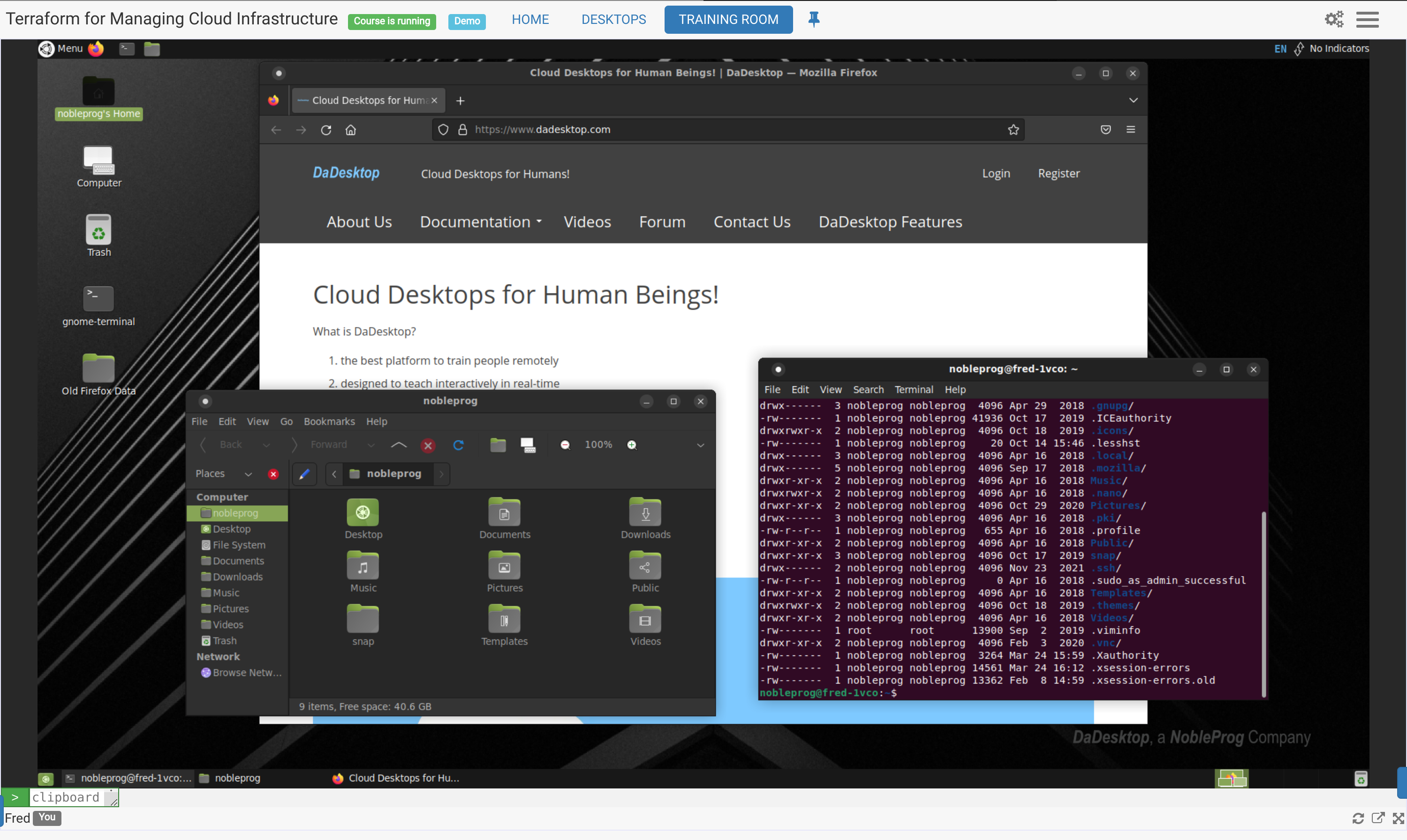
Task: Open home folder icon in file manager toolbar
Action: click(x=498, y=445)
